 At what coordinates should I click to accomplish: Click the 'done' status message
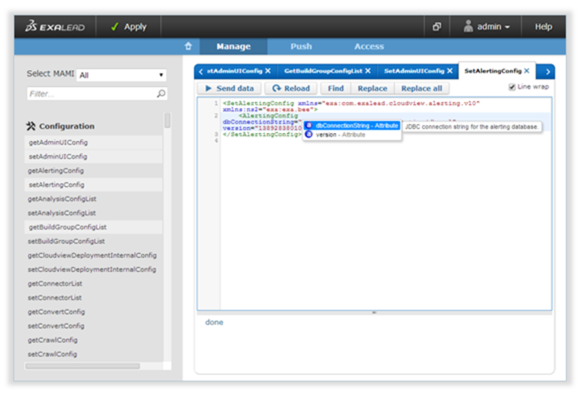214,322
